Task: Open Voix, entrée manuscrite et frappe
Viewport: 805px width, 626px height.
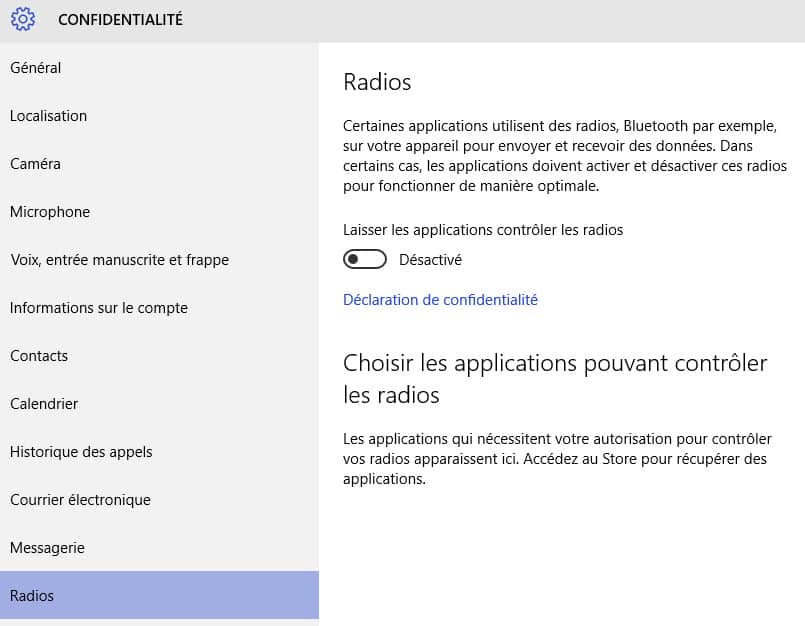Action: pos(159,260)
